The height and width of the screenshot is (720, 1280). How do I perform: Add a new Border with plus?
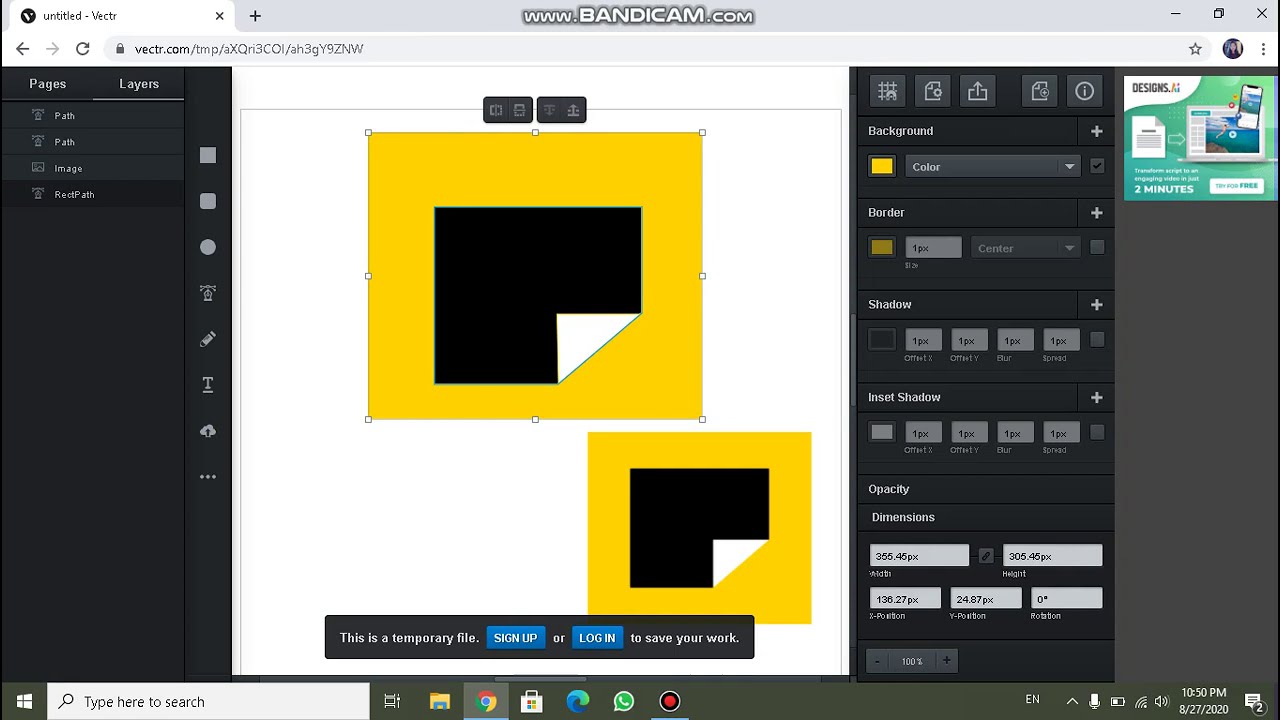(1097, 213)
